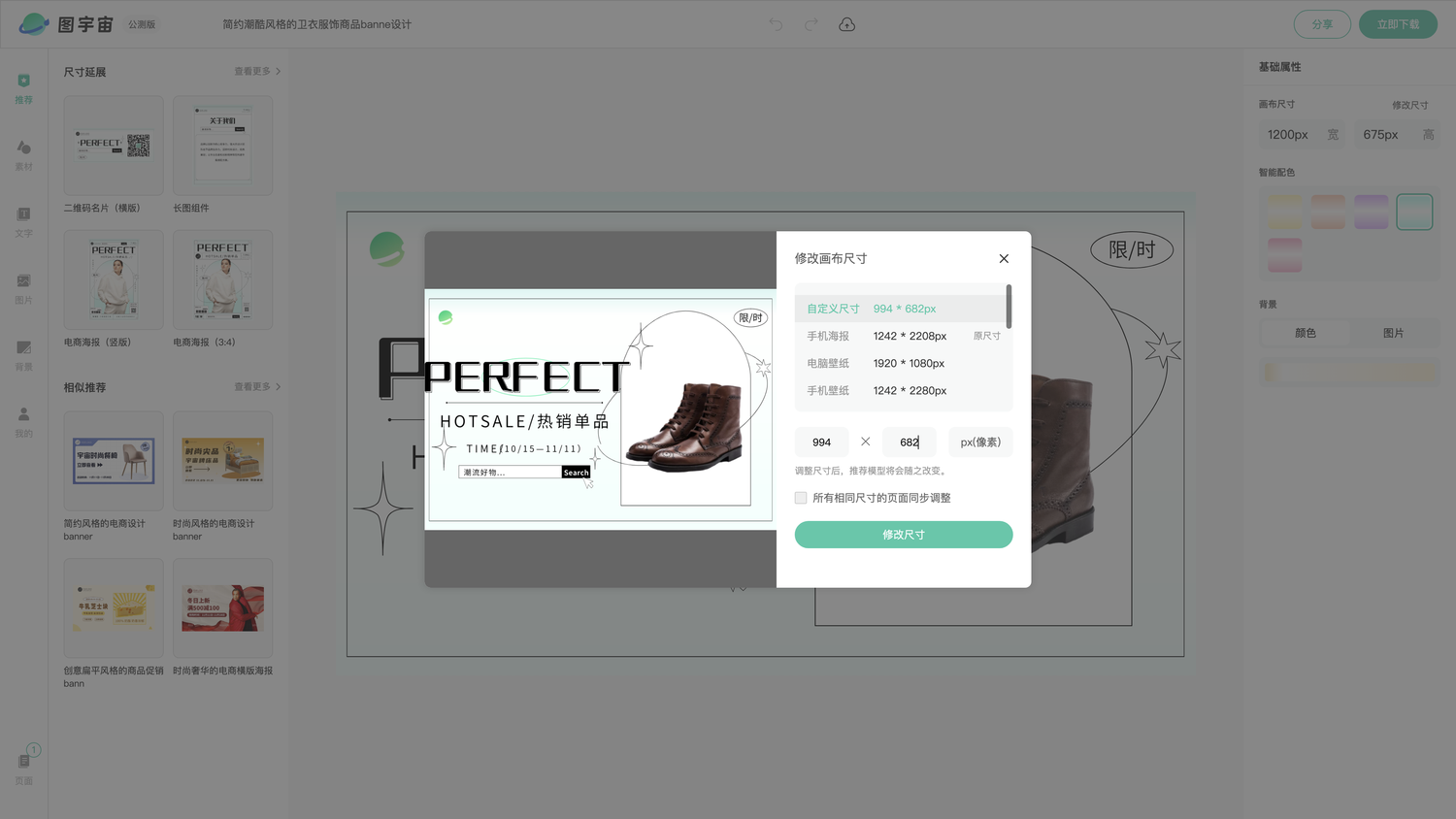1456x819 pixels.
Task: Open the 图片 sidebar panel
Action: tap(24, 289)
